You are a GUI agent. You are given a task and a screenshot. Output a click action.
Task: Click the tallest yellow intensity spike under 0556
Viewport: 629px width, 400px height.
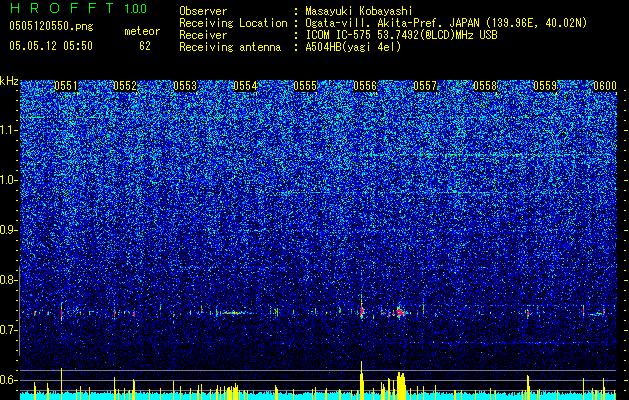click(x=361, y=380)
